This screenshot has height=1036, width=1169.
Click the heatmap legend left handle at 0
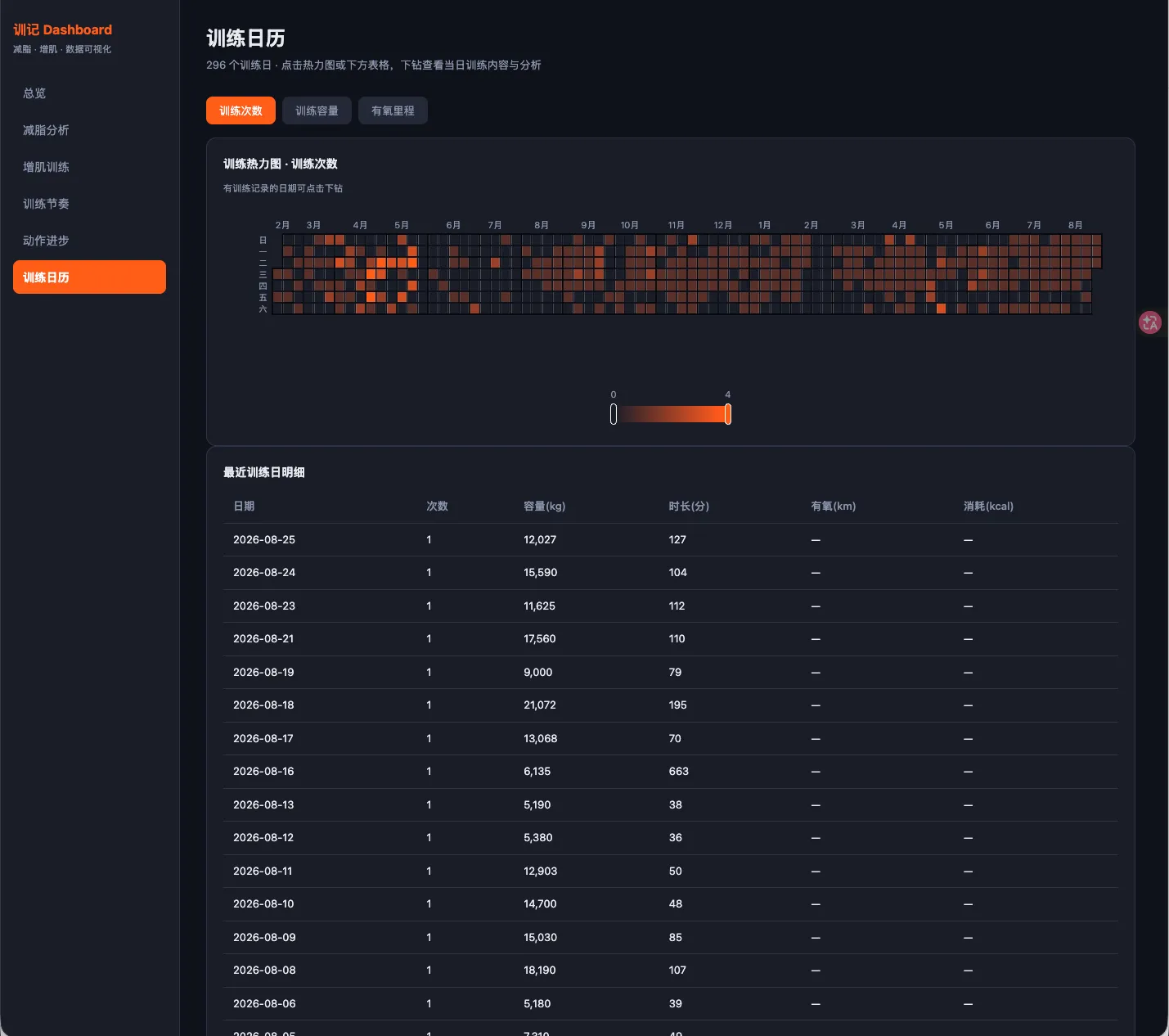614,414
